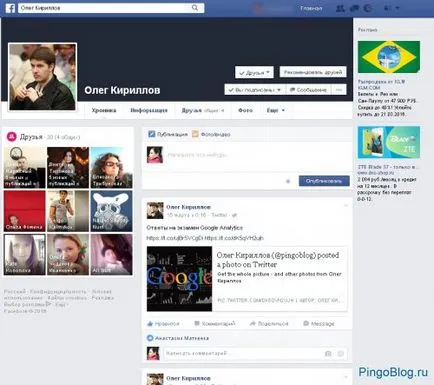434x385 pixels.
Task: Open the 'posted a photo on Twitter' title
Action: pos(278,260)
